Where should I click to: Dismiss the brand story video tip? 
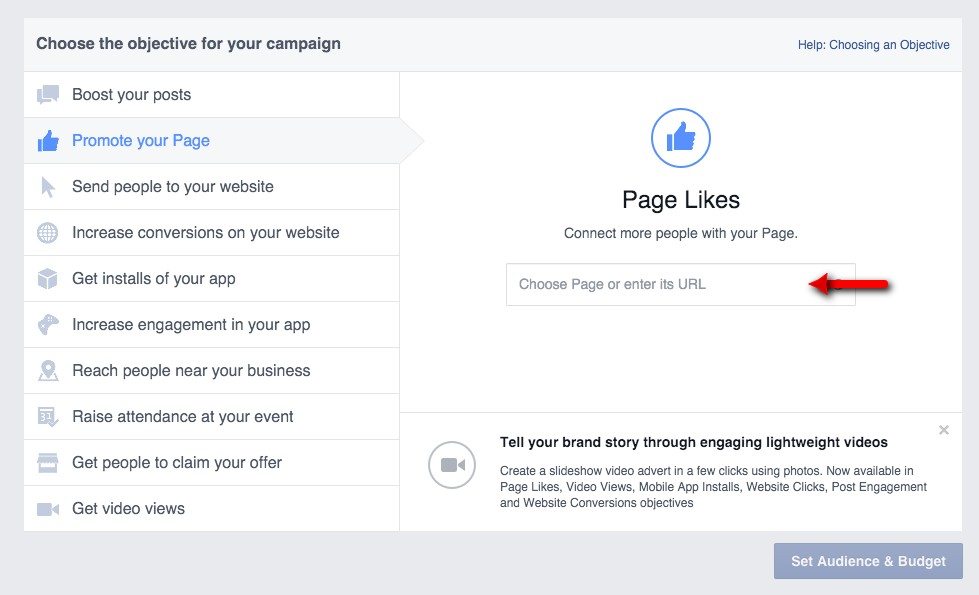click(944, 430)
